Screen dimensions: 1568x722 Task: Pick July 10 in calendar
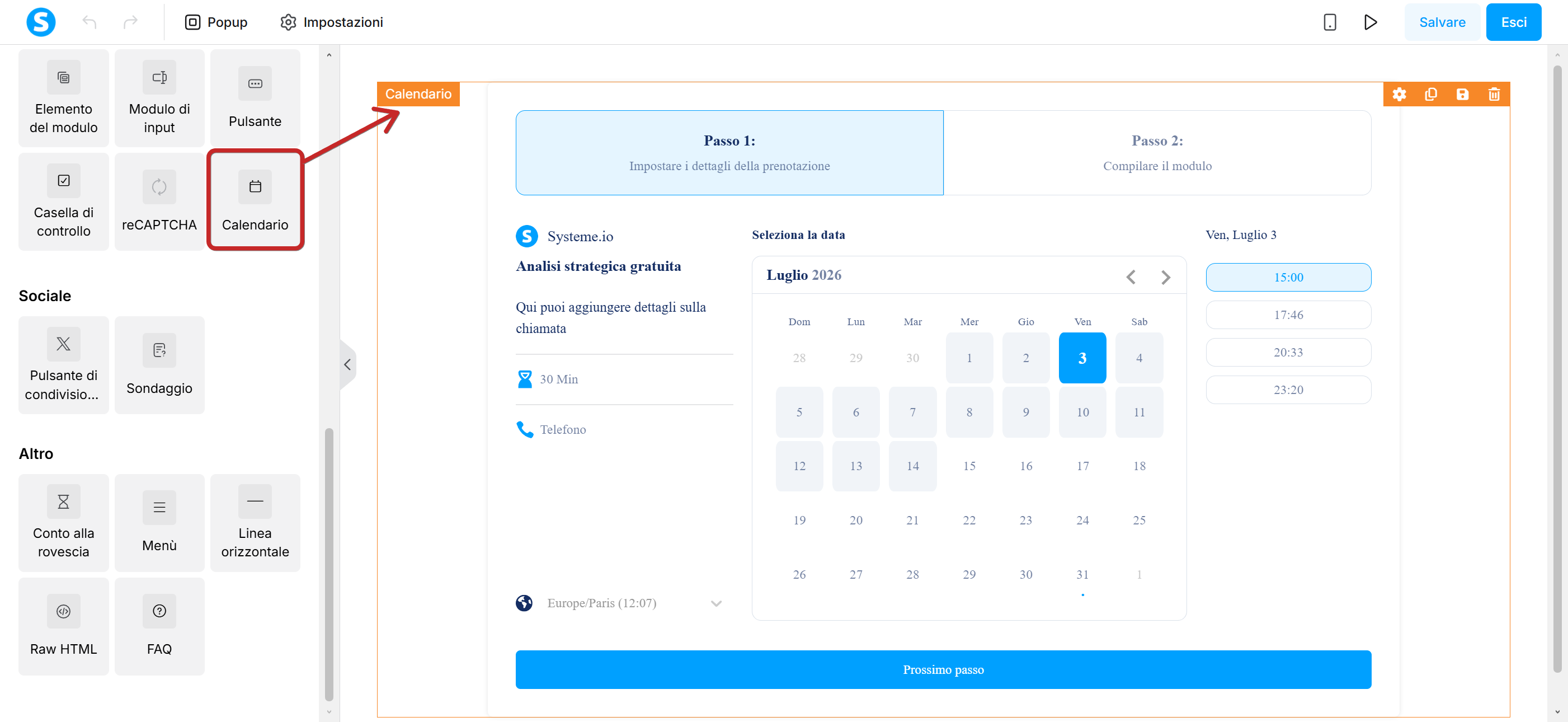click(x=1082, y=412)
